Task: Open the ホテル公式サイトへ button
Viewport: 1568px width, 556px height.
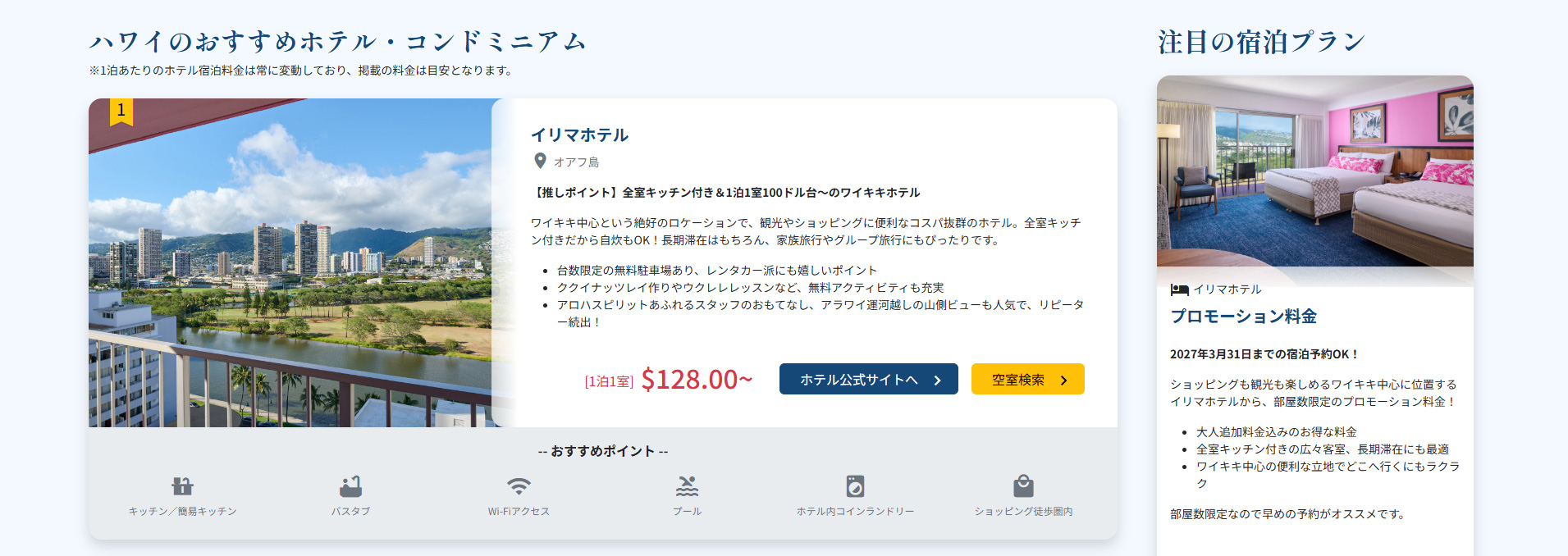Action: pos(868,380)
